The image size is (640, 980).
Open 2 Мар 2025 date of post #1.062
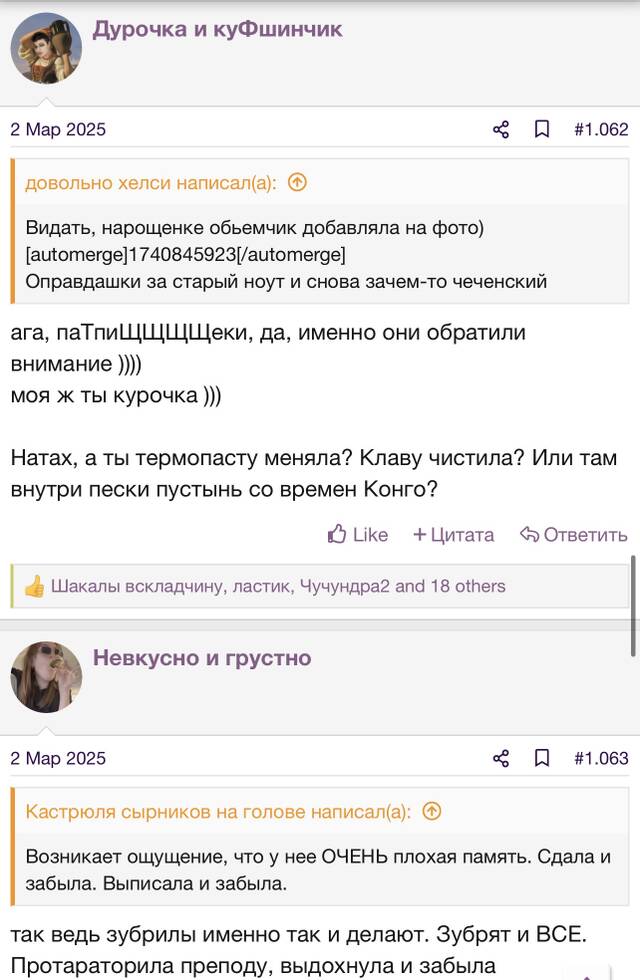[x=58, y=129]
